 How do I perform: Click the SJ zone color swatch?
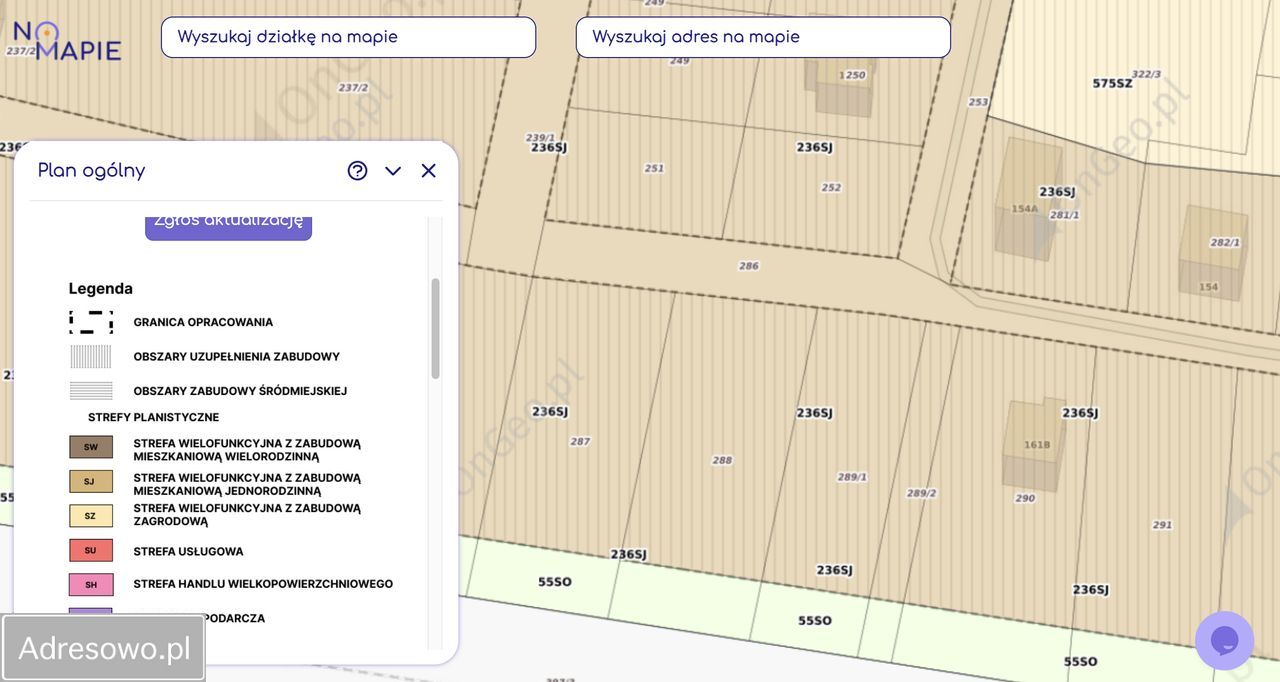(91, 481)
